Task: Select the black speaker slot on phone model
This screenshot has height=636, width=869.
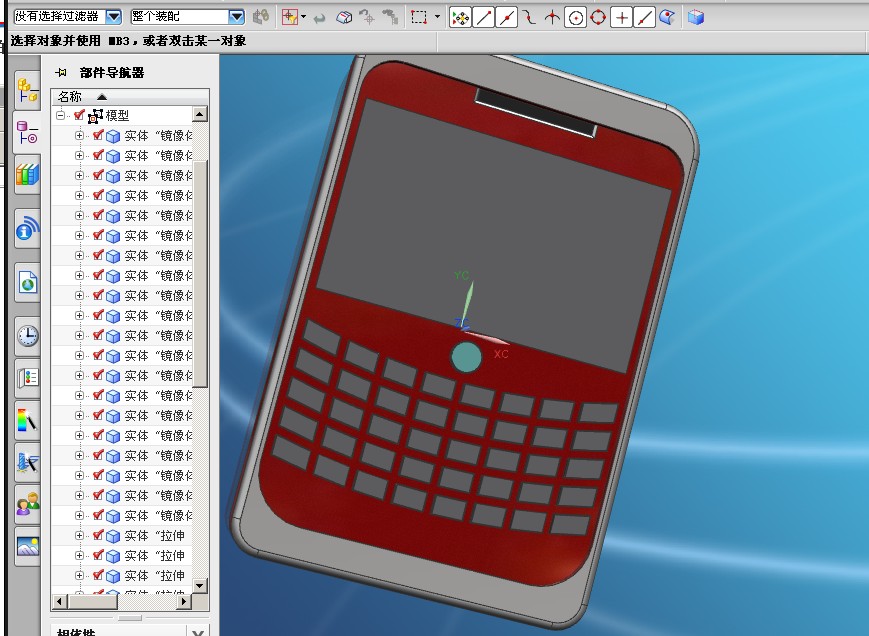Action: [x=535, y=113]
